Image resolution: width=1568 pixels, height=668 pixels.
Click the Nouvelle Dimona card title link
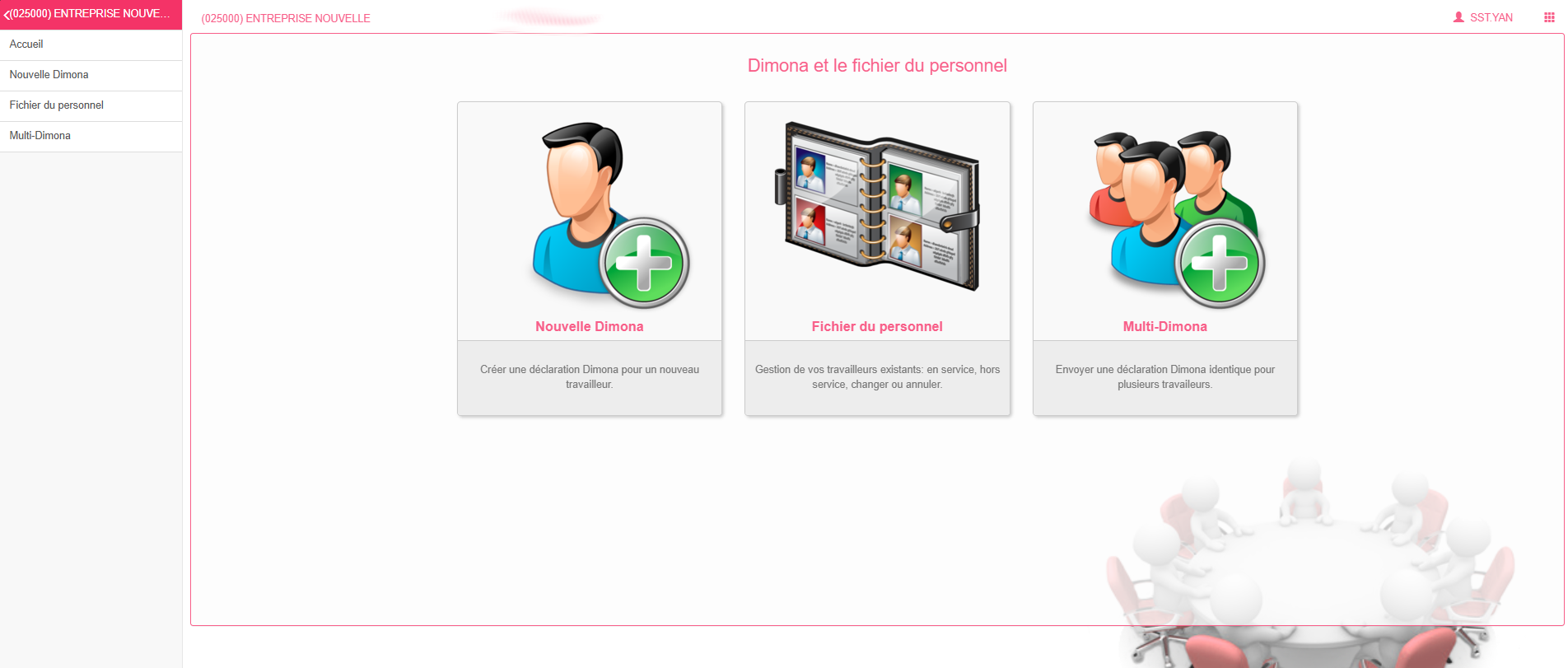pyautogui.click(x=590, y=326)
